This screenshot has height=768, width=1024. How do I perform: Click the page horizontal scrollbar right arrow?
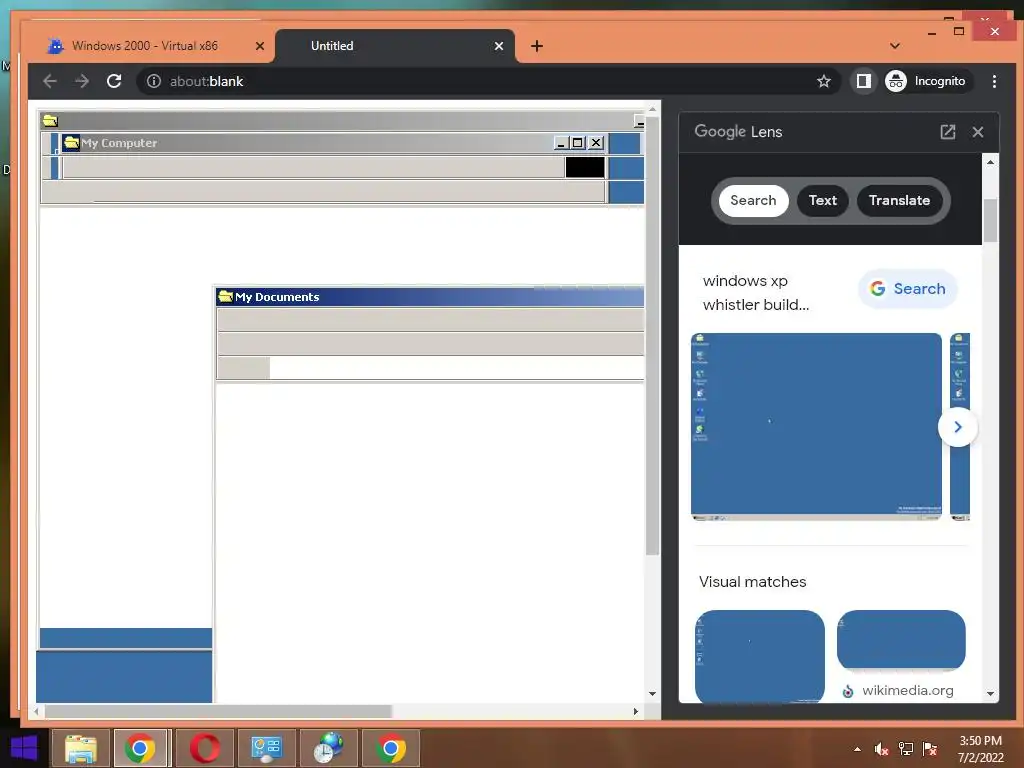[635, 711]
